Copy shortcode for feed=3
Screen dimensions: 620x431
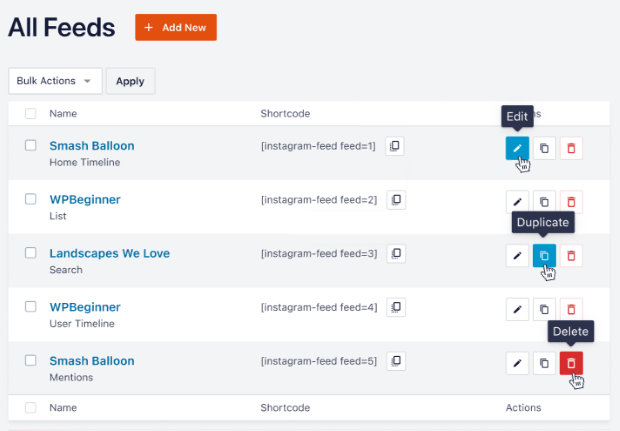(x=396, y=253)
